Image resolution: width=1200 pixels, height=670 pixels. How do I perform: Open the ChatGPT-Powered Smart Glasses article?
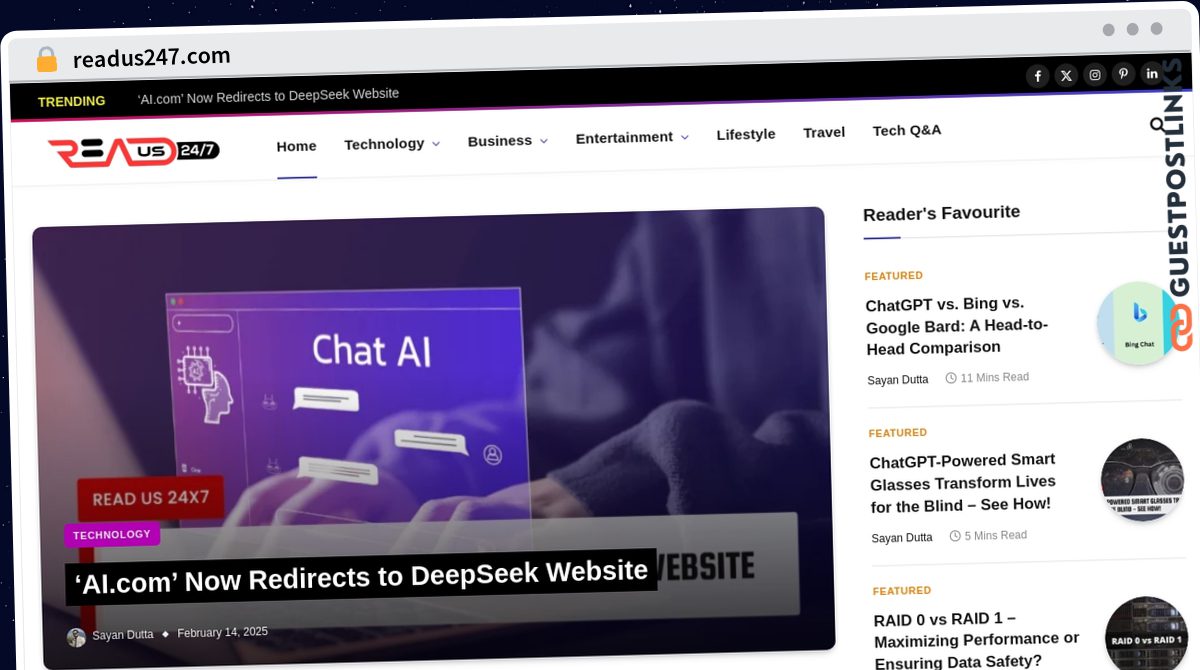[x=963, y=483]
